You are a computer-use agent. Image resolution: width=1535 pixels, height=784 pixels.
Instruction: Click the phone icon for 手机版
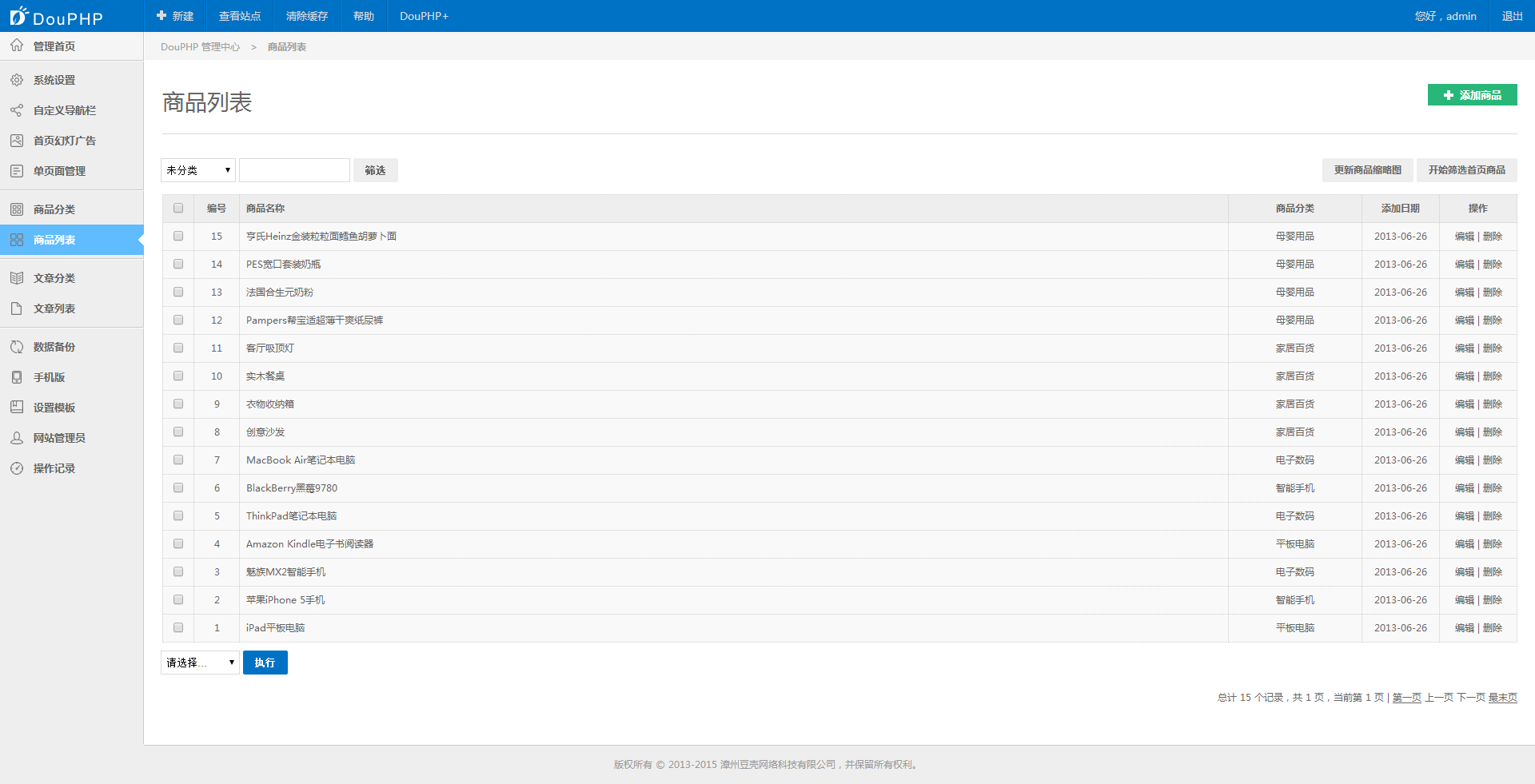pos(17,377)
